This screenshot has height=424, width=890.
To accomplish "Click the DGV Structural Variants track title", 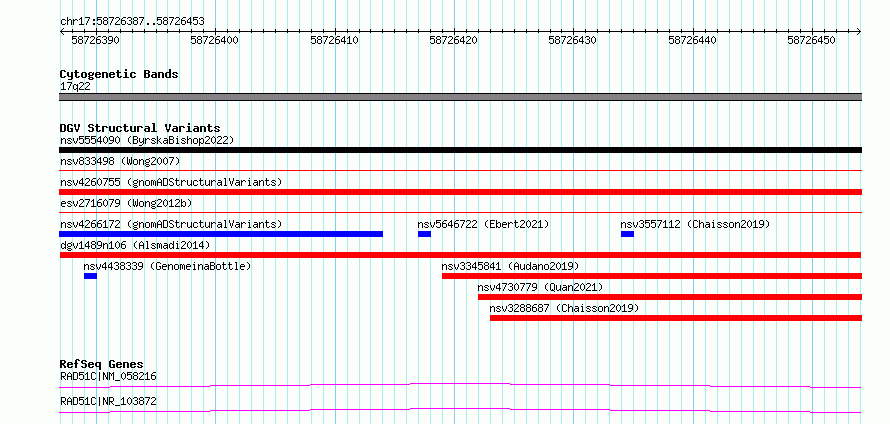I will click(140, 128).
